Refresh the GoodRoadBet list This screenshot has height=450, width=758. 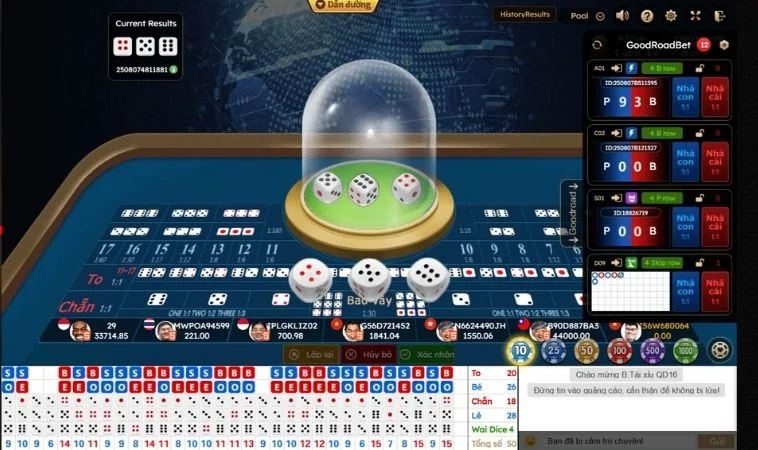[597, 45]
